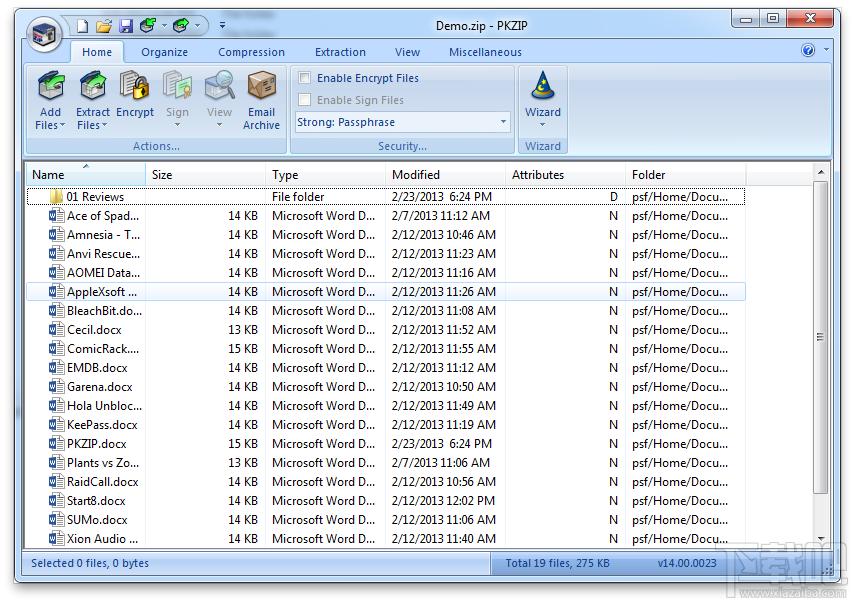Switch to the View ribbon tab
The image size is (855, 603).
[x=407, y=52]
